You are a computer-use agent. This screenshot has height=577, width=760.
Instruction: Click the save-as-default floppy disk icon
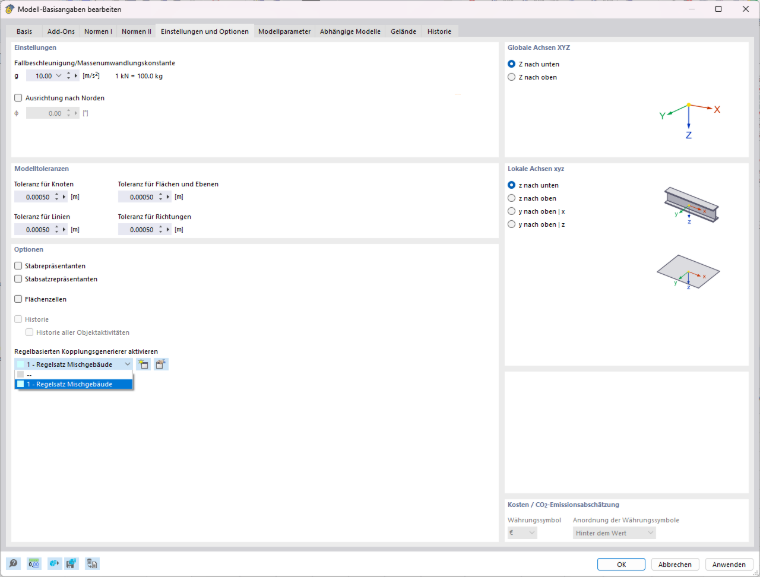tap(71, 563)
